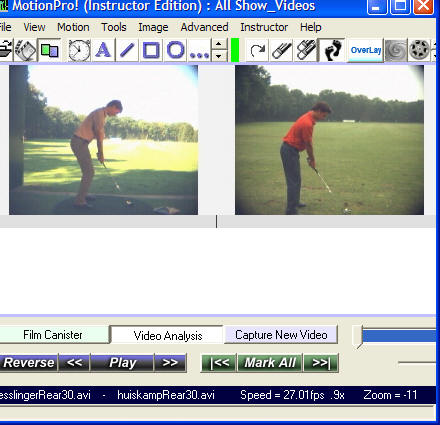Click the stepper down arrow in toolbar

[219, 56]
